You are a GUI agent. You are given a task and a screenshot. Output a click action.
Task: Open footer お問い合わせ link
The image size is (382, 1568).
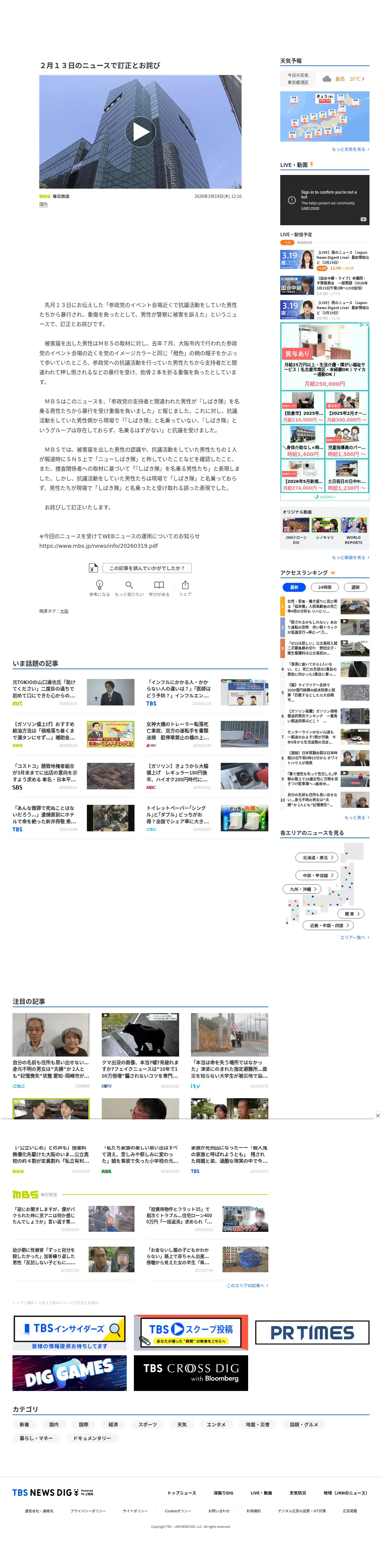point(219,1511)
